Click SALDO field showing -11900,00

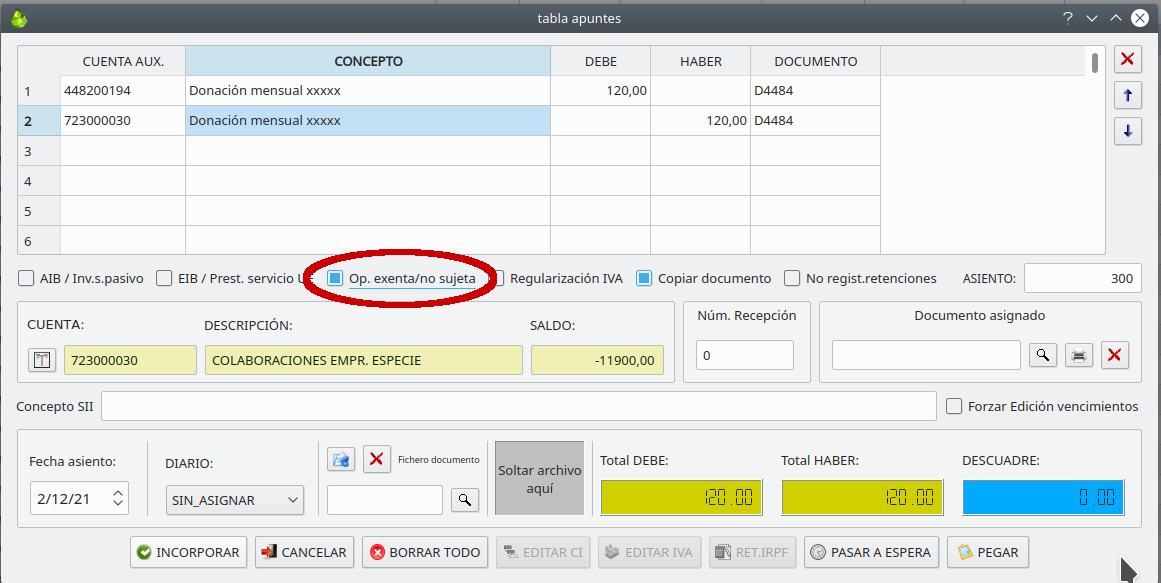(x=598, y=360)
